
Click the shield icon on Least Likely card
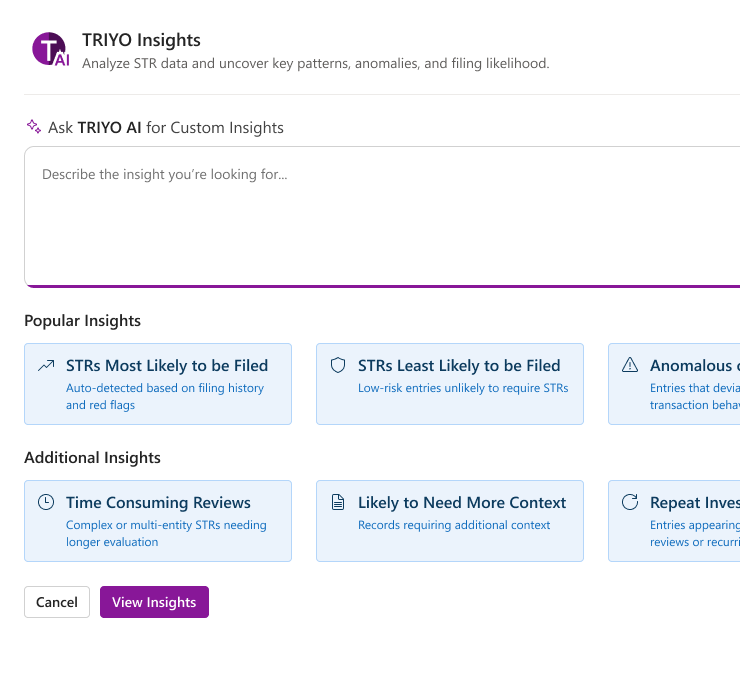point(338,366)
